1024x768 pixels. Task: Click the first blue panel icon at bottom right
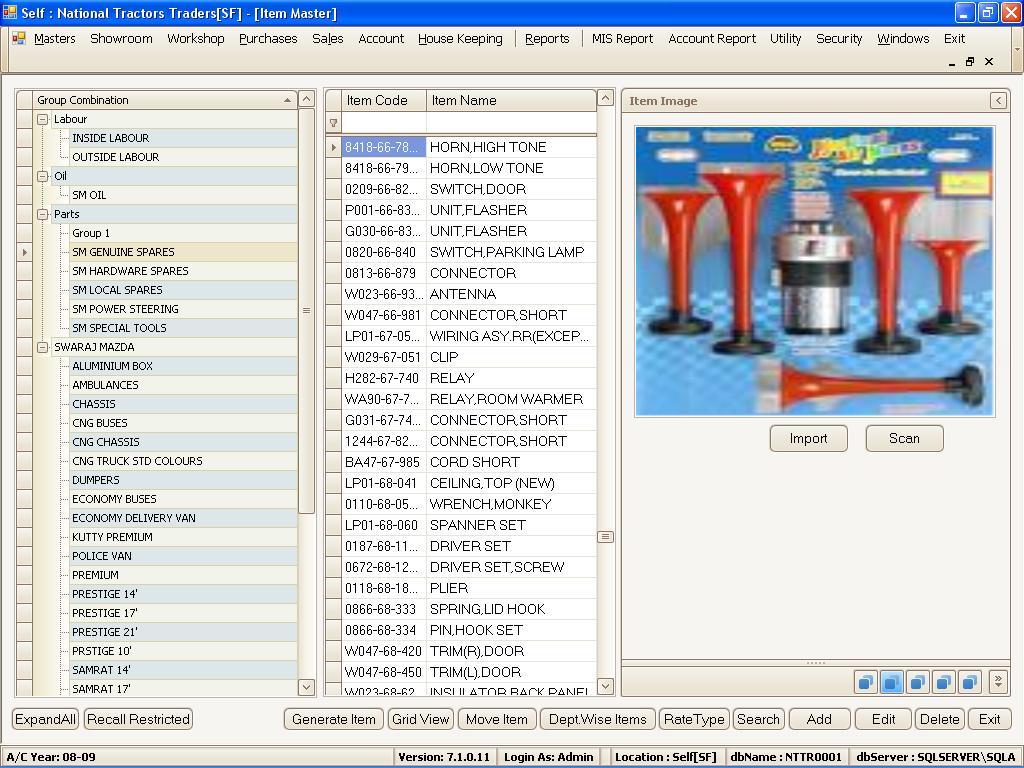pyautogui.click(x=865, y=682)
